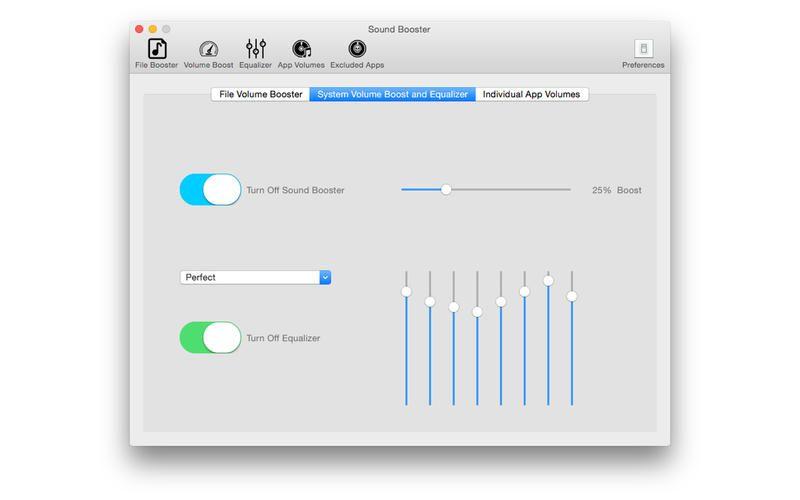Click the first equalizer band slider knob
This screenshot has height=500, width=800.
(x=406, y=291)
